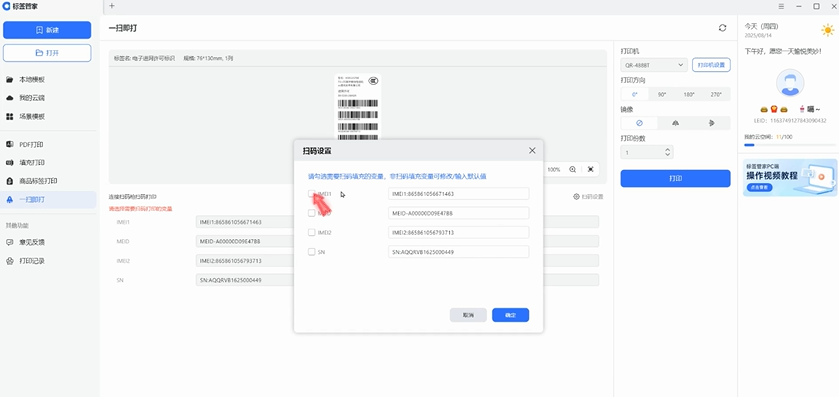The width and height of the screenshot is (839, 397).
Task: Click the 打开 open file button
Action: click(47, 53)
